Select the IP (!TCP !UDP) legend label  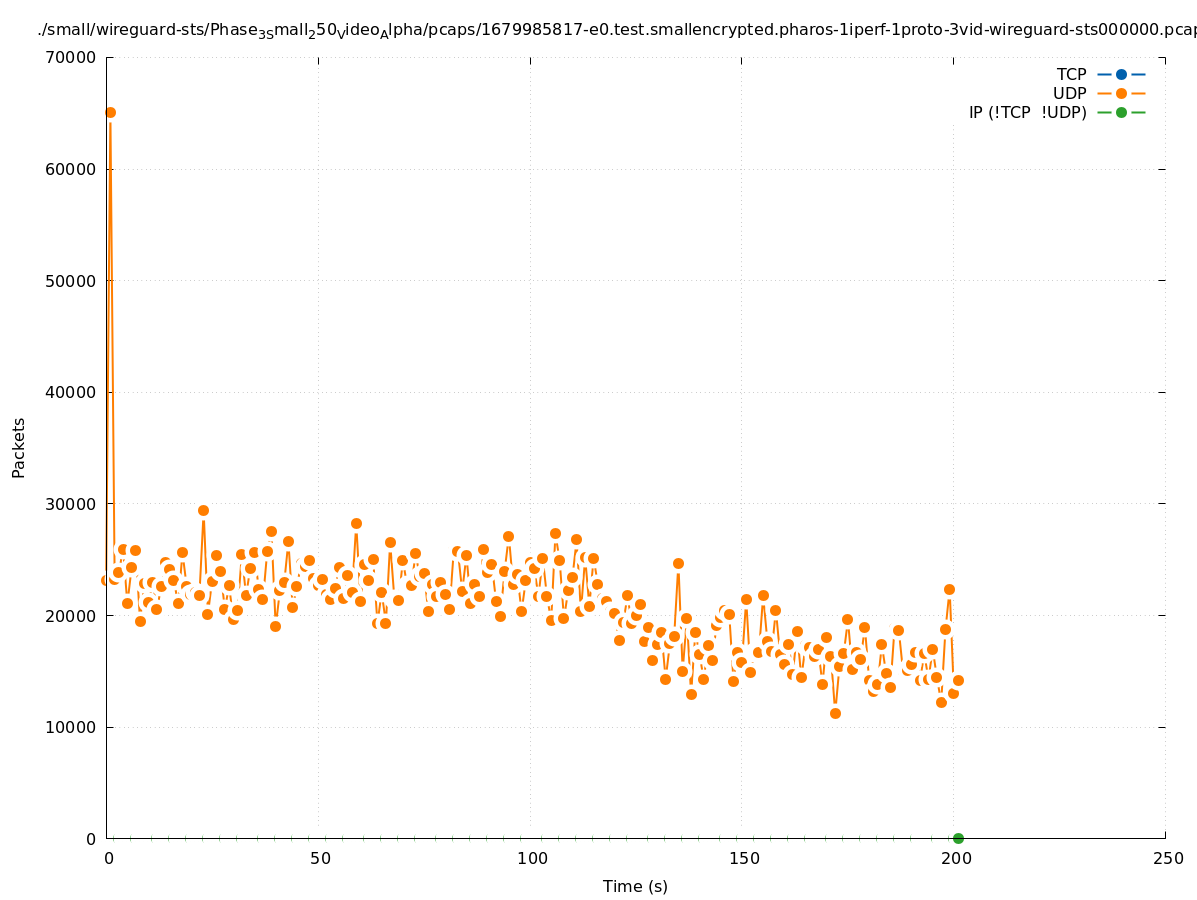point(1027,112)
